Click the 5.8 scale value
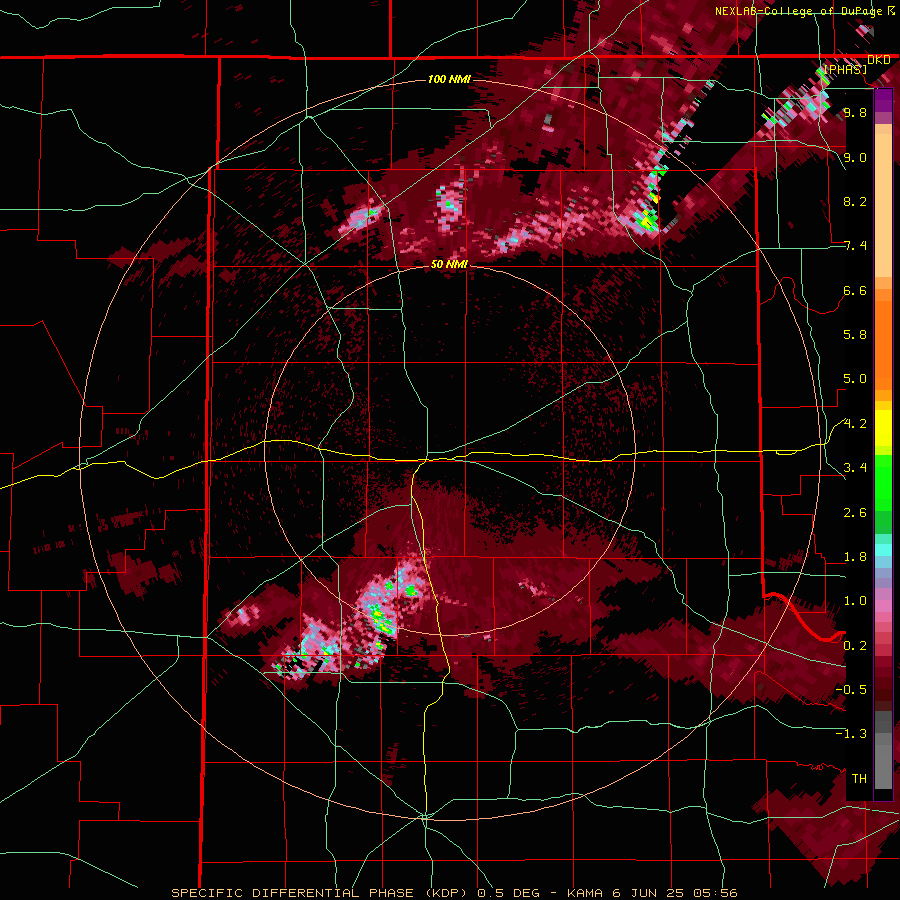This screenshot has width=900, height=900. [x=855, y=335]
